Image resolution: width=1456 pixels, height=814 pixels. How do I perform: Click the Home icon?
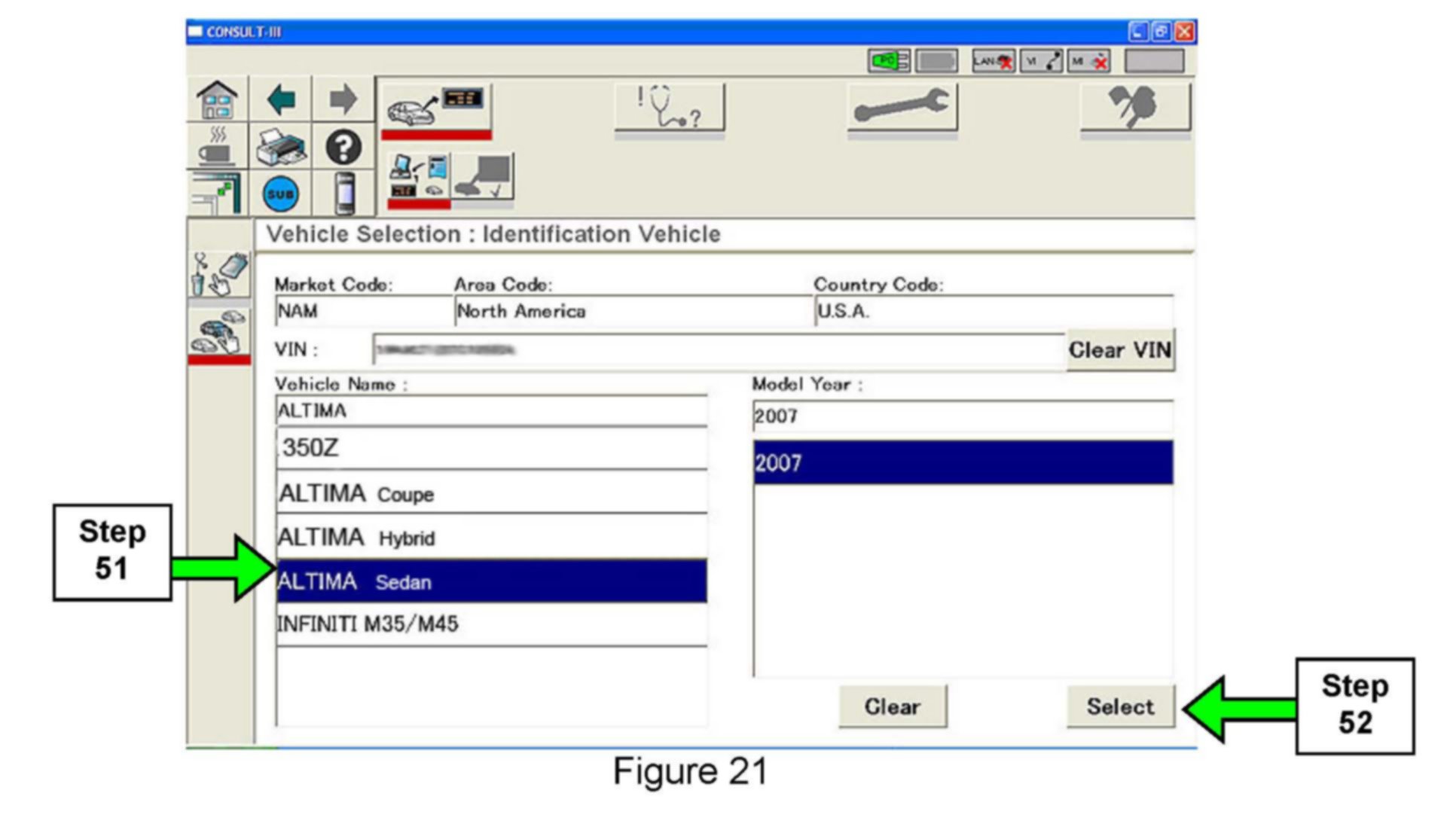click(217, 100)
